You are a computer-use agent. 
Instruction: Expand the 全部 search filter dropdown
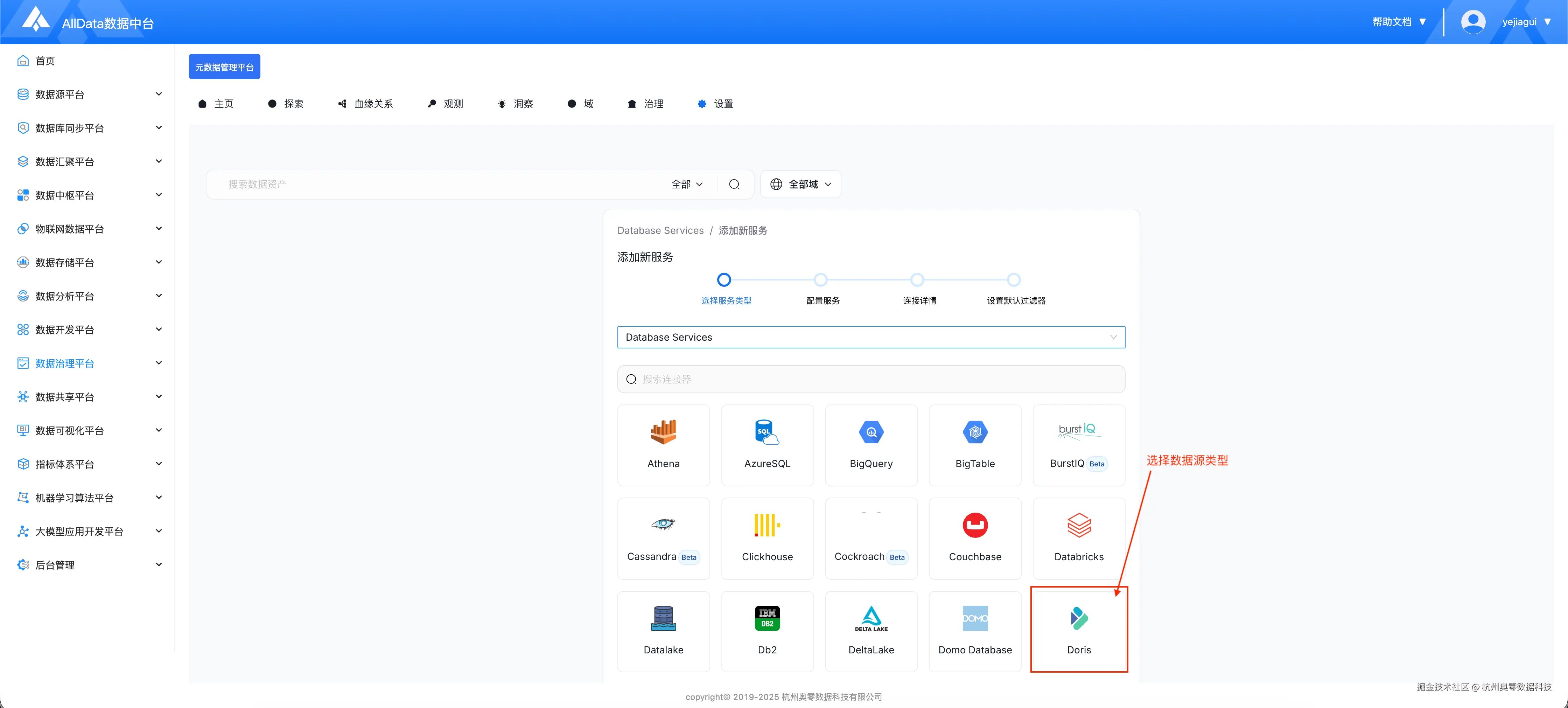coord(687,185)
